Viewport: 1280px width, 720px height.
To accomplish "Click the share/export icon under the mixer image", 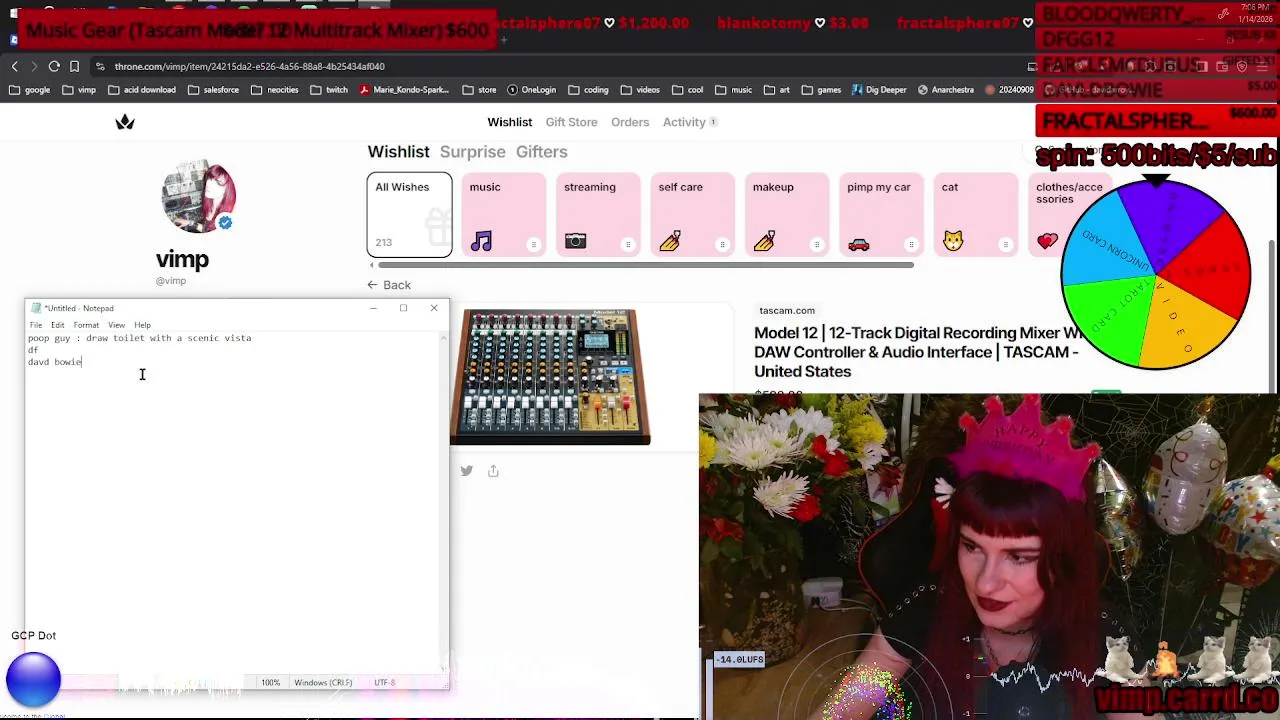I will [x=493, y=471].
